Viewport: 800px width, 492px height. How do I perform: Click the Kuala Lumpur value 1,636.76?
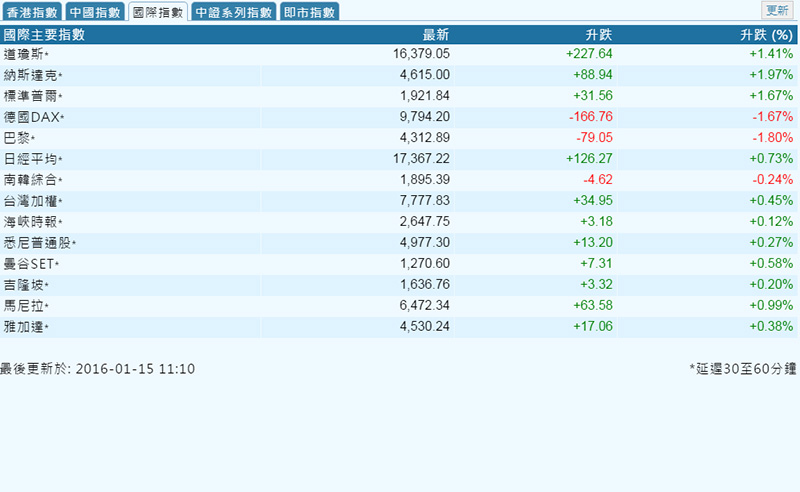(424, 284)
